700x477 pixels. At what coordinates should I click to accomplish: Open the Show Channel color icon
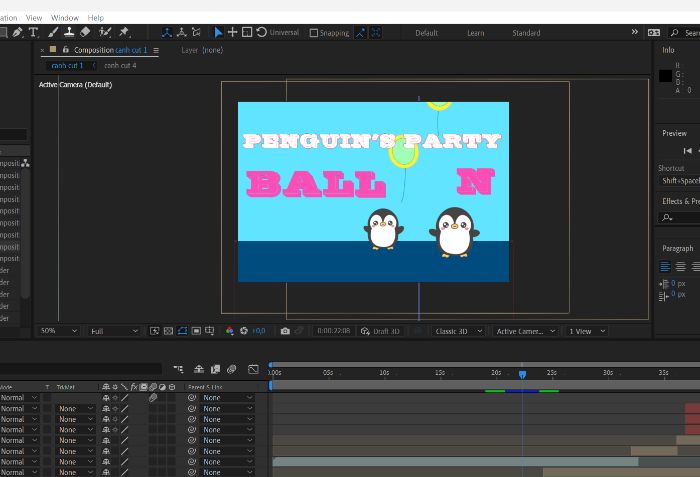point(229,331)
